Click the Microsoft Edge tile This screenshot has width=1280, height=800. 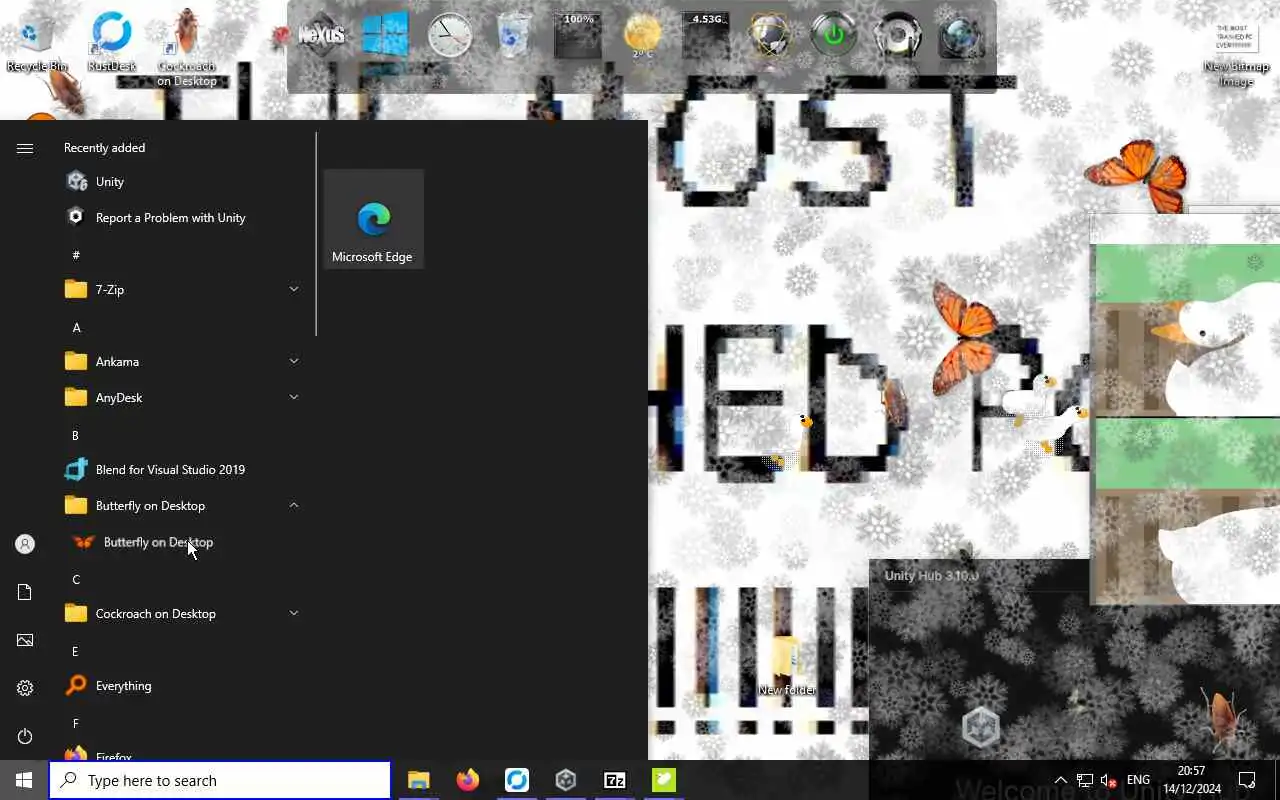374,220
